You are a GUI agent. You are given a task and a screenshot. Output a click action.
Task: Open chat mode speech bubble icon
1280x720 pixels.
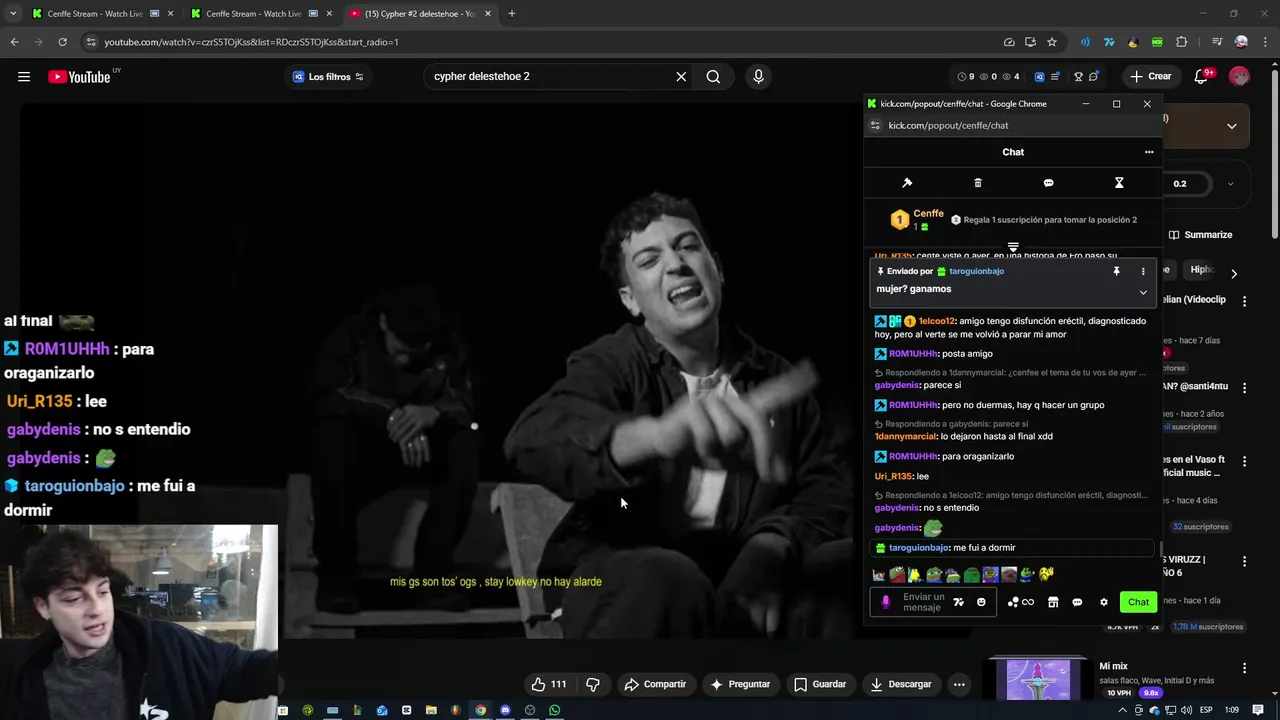[1048, 183]
